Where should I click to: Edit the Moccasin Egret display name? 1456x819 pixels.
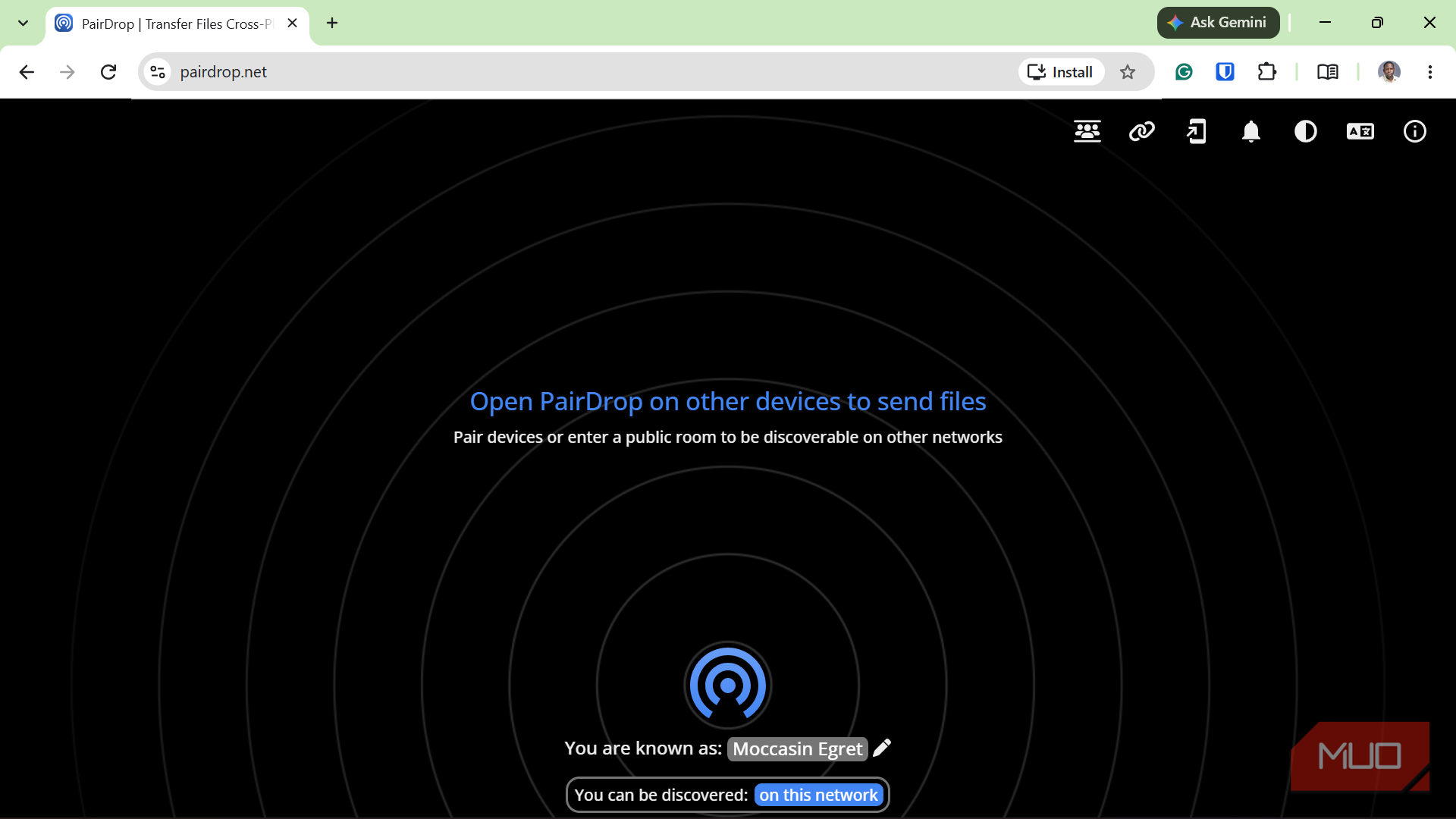tap(798, 749)
